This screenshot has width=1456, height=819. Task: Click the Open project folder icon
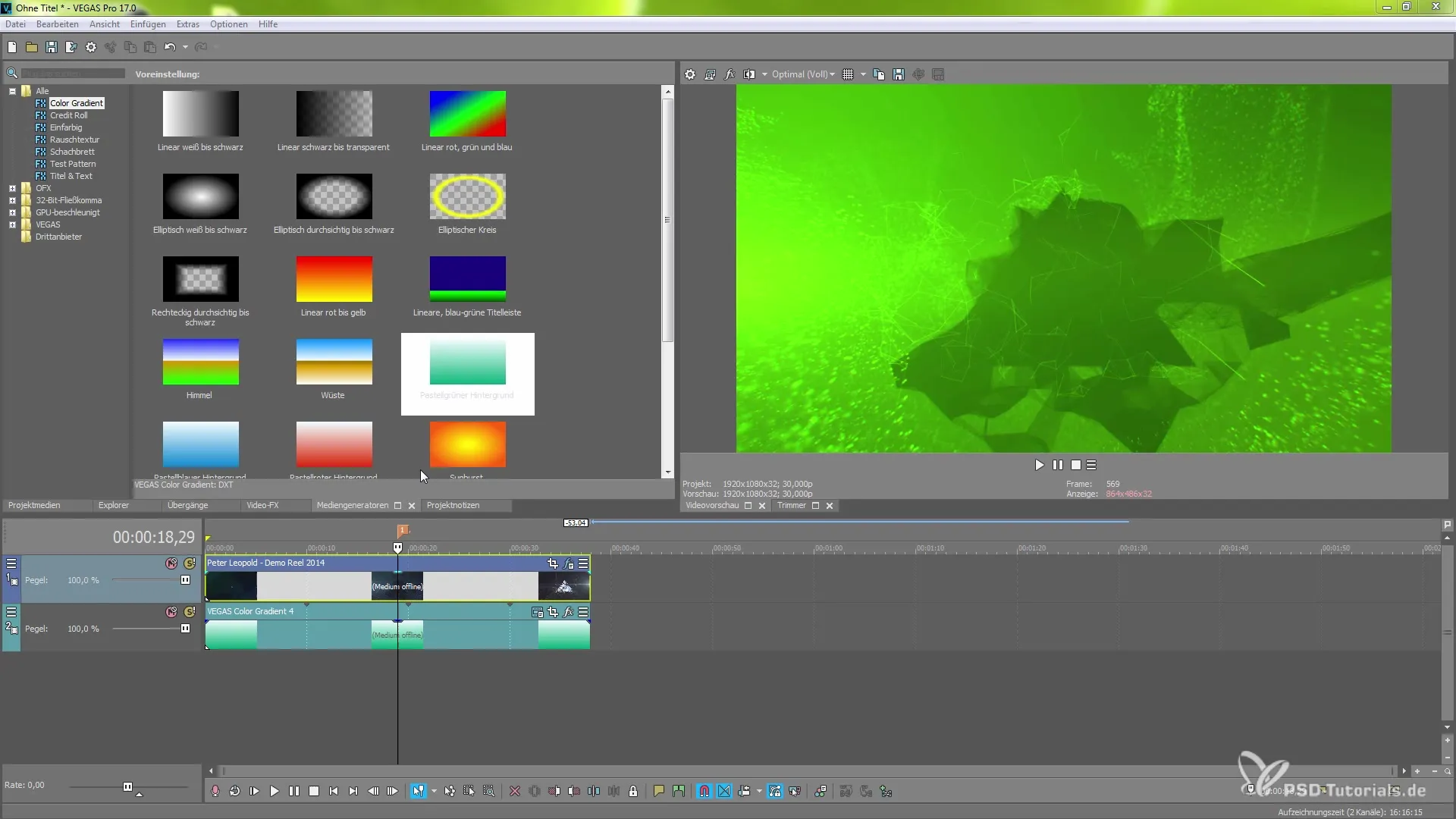tap(32, 47)
